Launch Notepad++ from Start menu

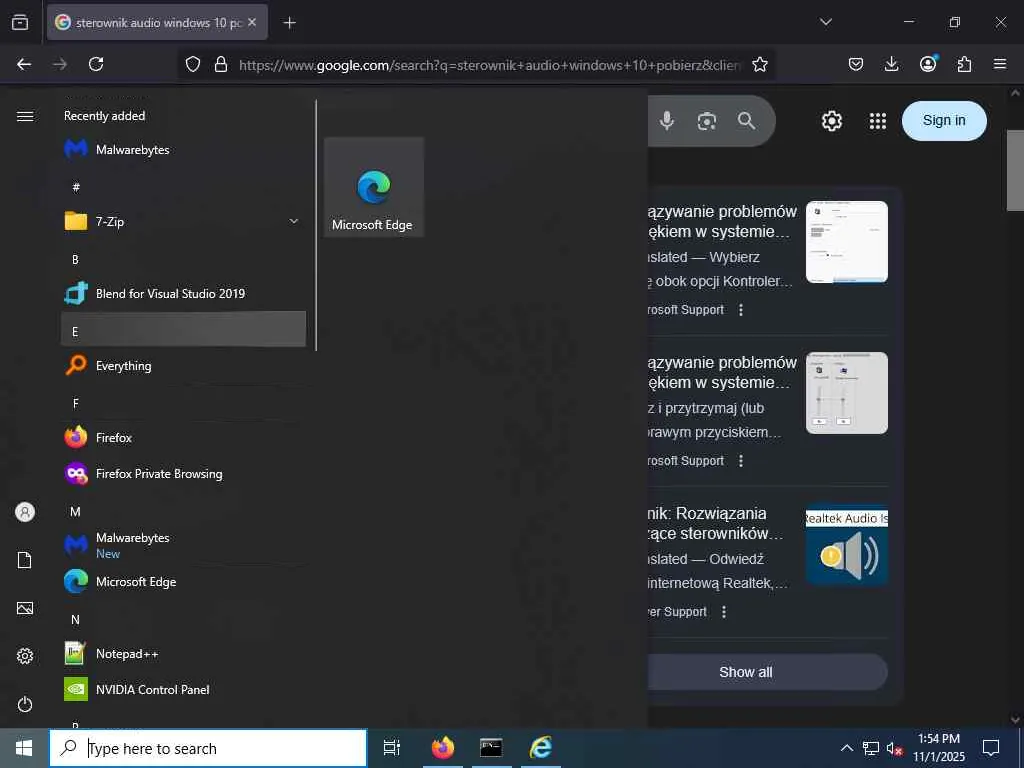pyautogui.click(x=183, y=653)
